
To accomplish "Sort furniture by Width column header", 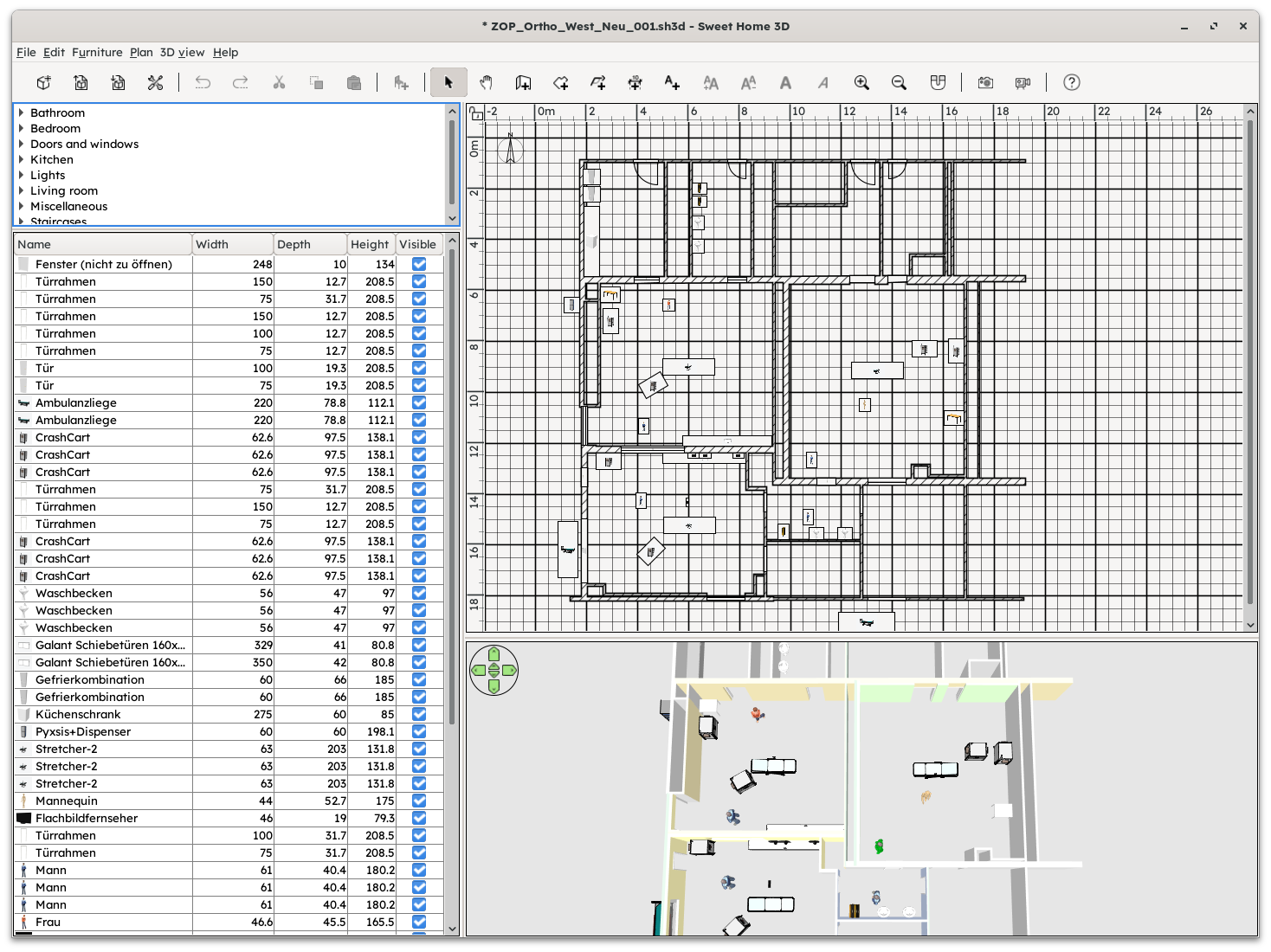I will click(232, 244).
